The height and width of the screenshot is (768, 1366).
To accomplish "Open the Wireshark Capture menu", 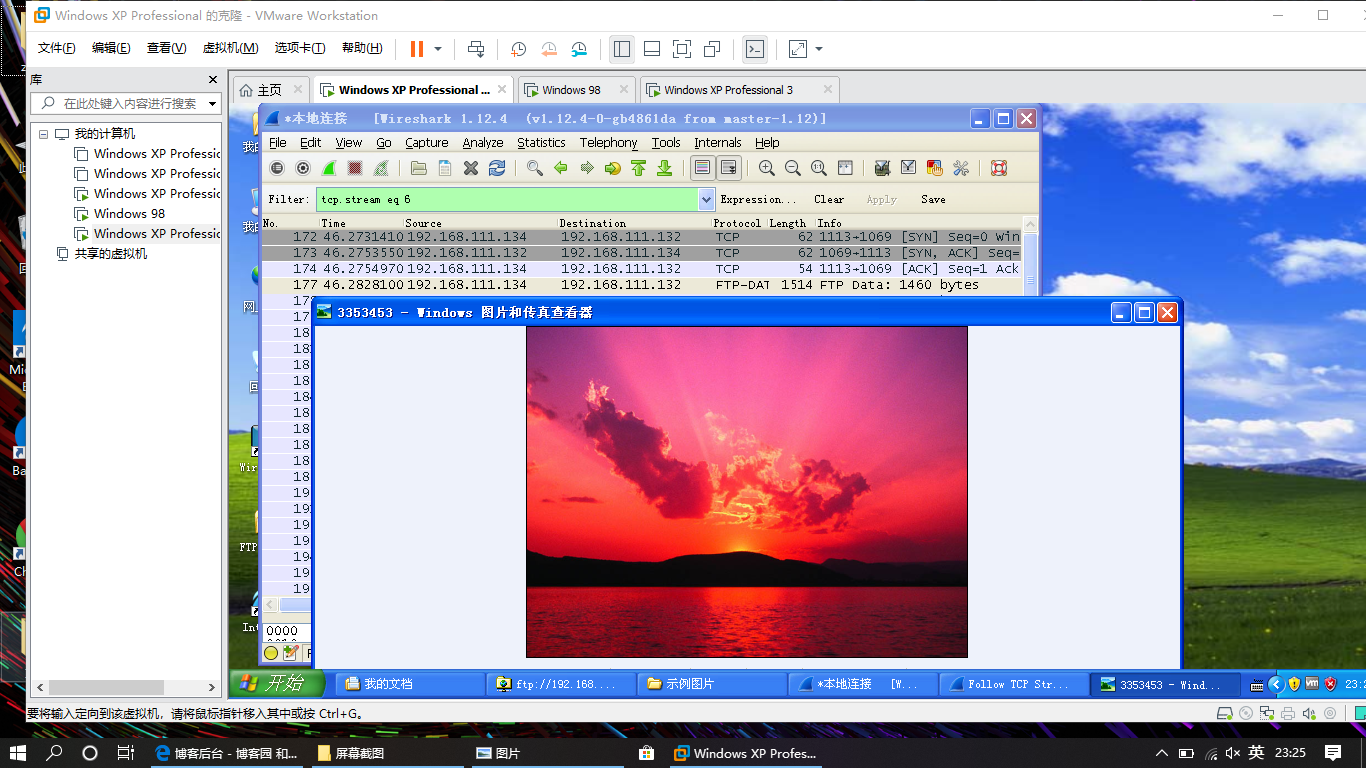I will pos(427,143).
